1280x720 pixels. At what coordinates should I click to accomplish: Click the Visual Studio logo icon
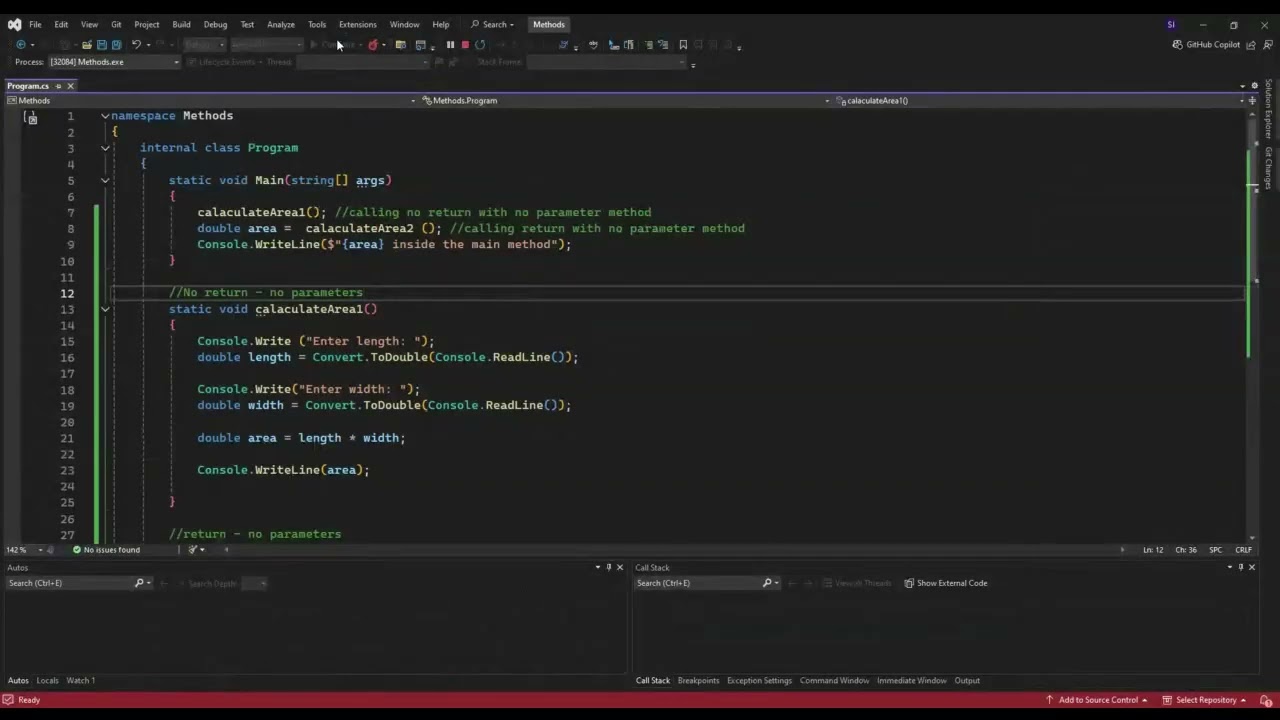click(14, 24)
